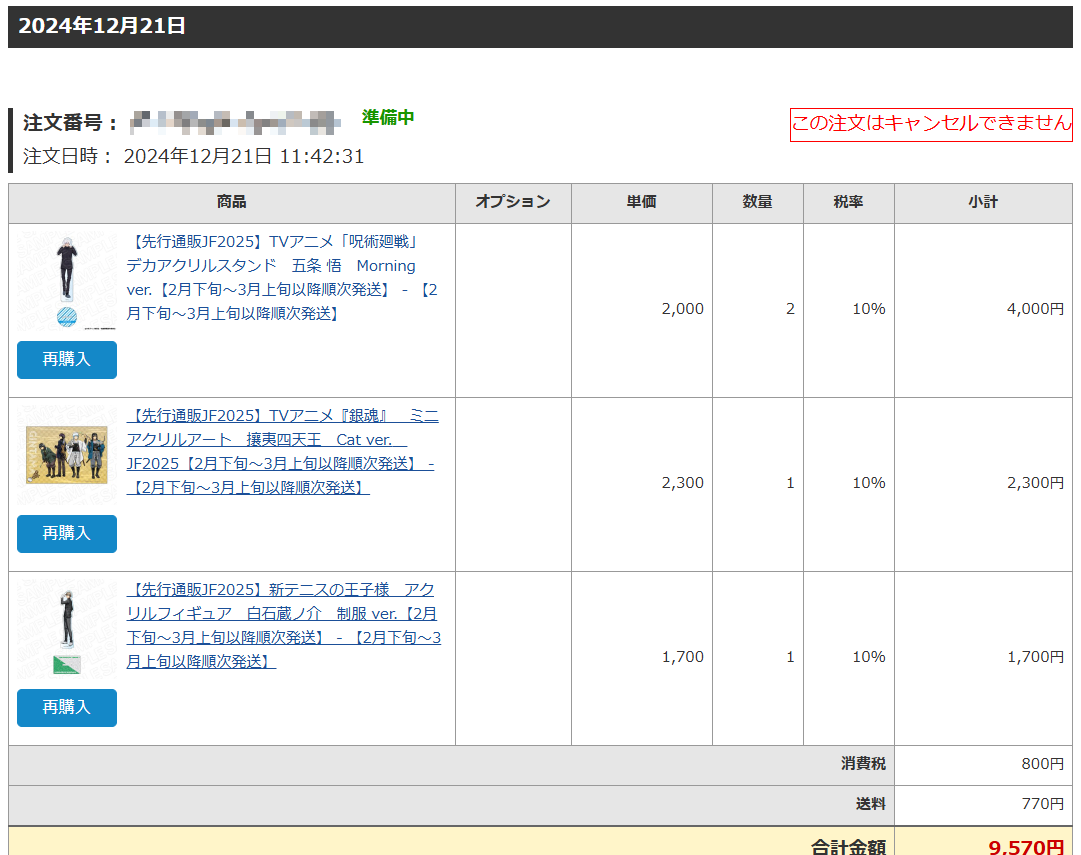Click the 再購入 button for the 呪術廻戦 item
Image resolution: width=1081 pixels, height=855 pixels.
pyautogui.click(x=67, y=359)
